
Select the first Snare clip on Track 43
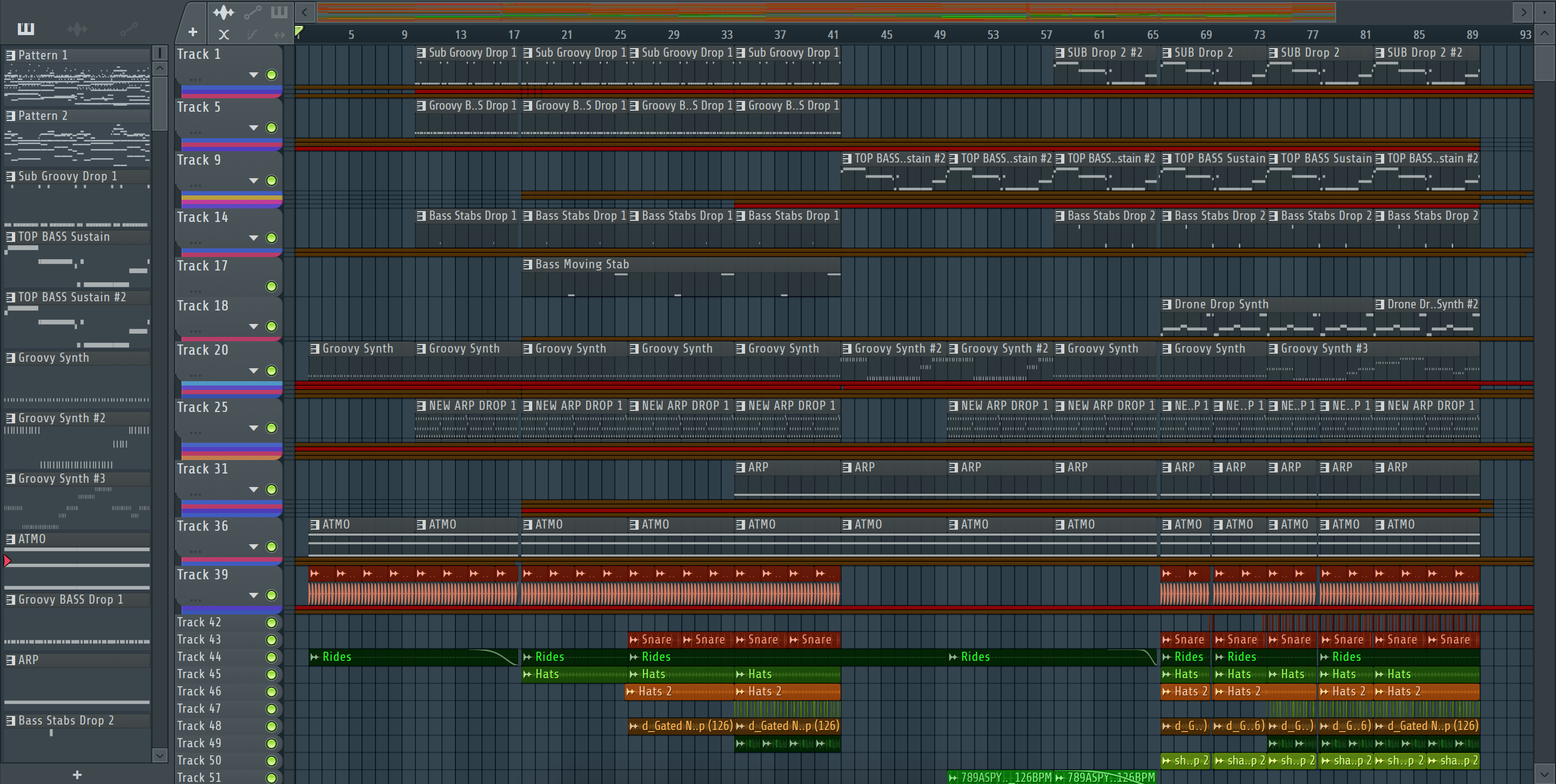coord(654,639)
